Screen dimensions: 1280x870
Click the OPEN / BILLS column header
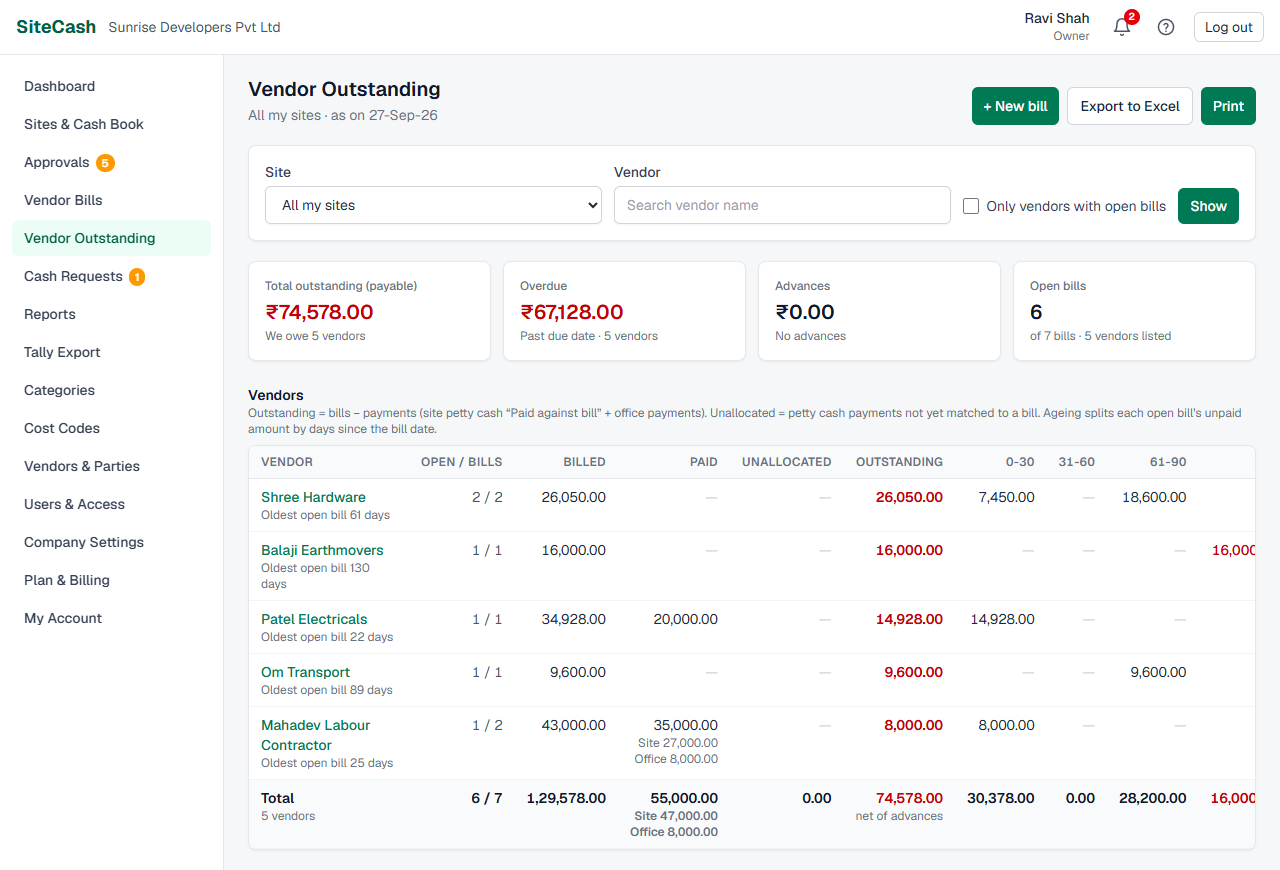(461, 462)
